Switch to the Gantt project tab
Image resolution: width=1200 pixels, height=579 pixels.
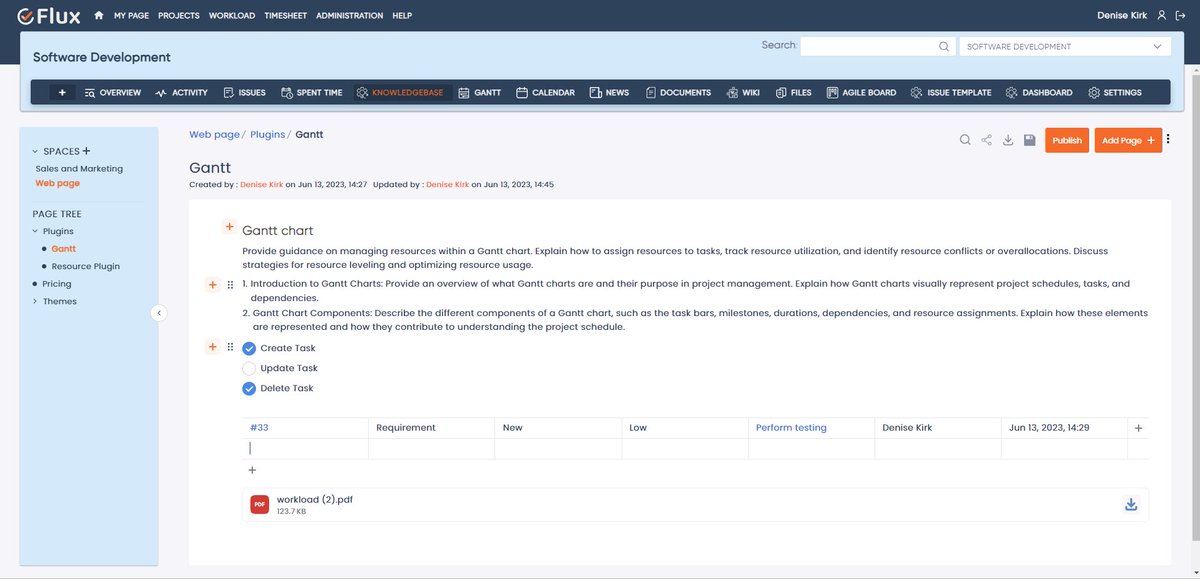[479, 92]
